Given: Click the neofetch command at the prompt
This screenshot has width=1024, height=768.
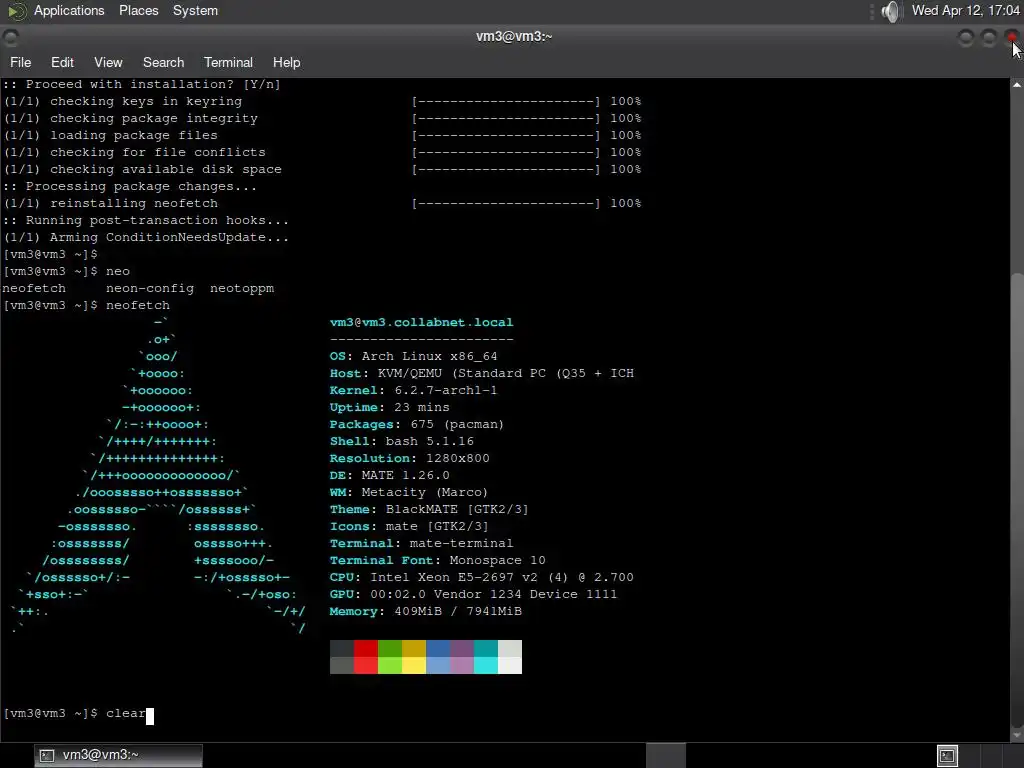Looking at the screenshot, I should point(138,306).
